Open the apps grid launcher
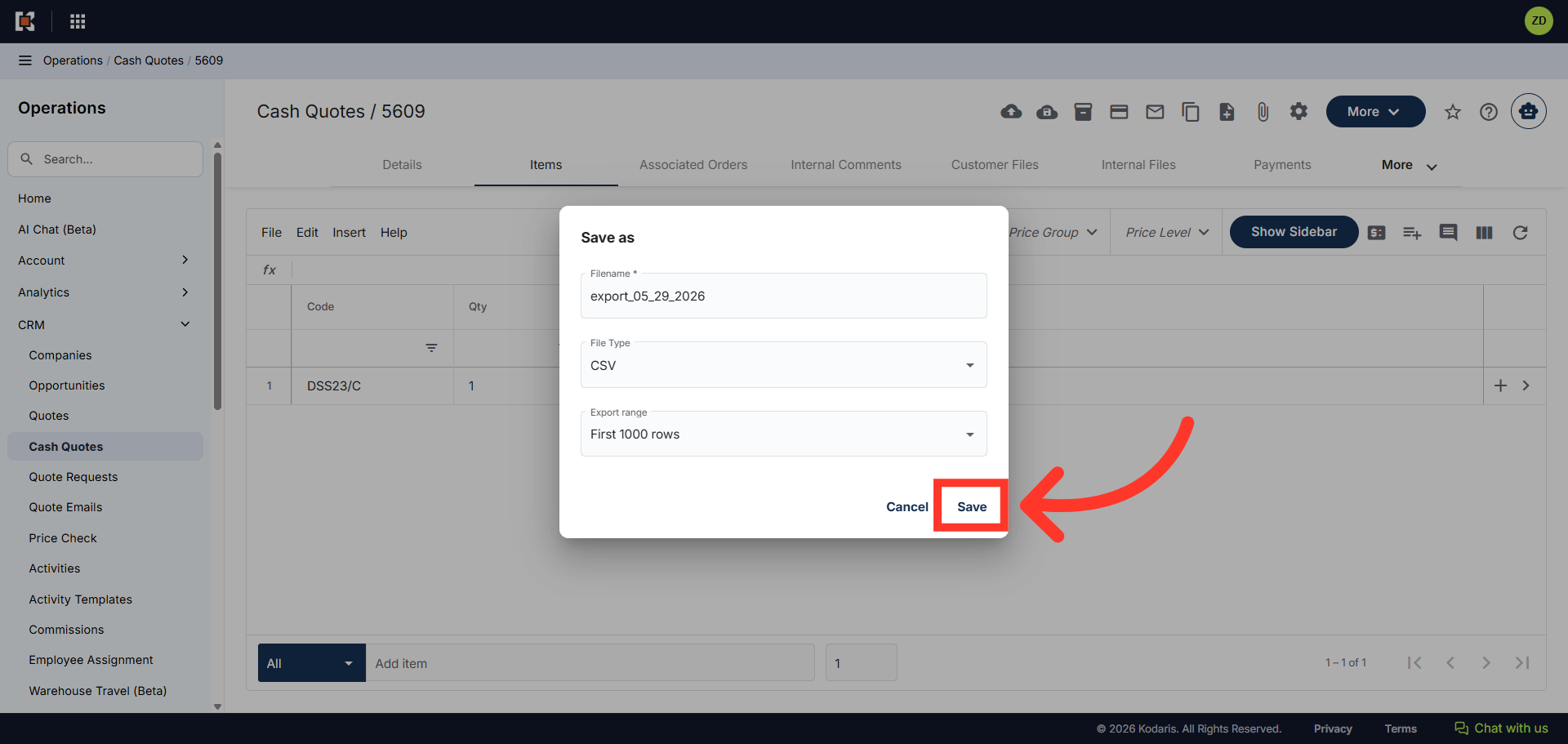This screenshot has width=1568, height=744. pyautogui.click(x=78, y=21)
